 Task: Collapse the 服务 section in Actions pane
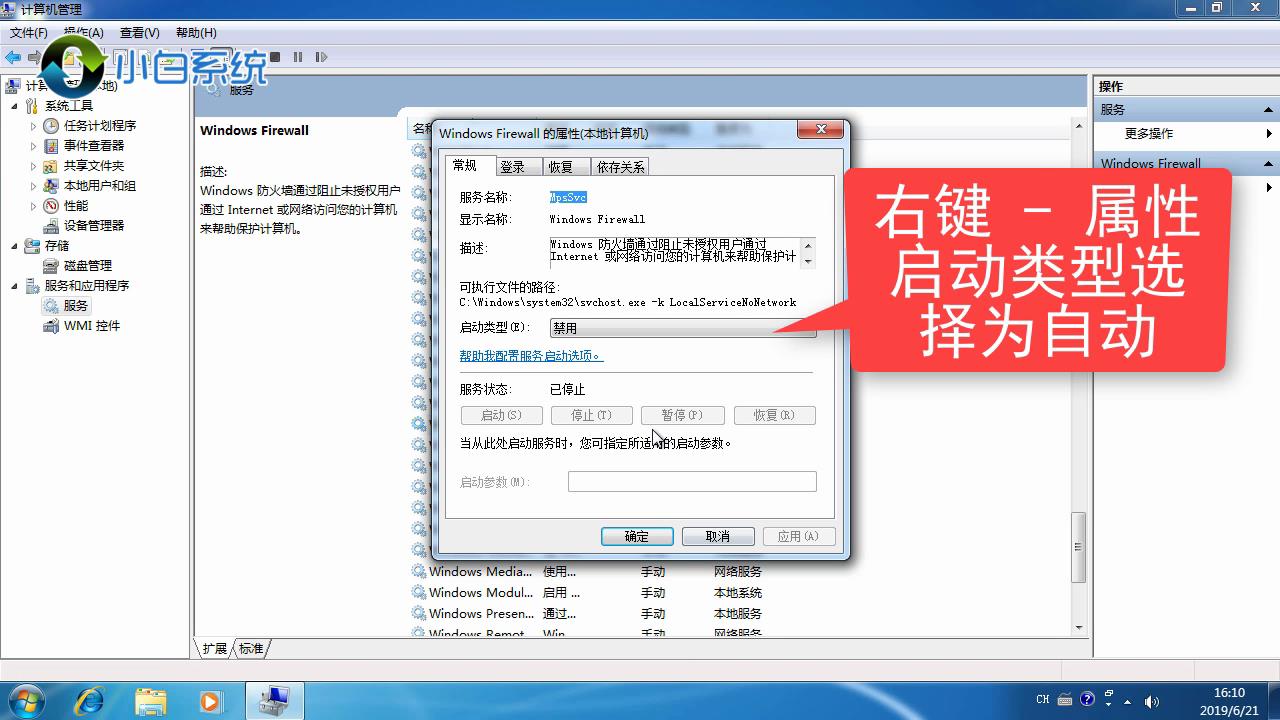coord(1269,110)
